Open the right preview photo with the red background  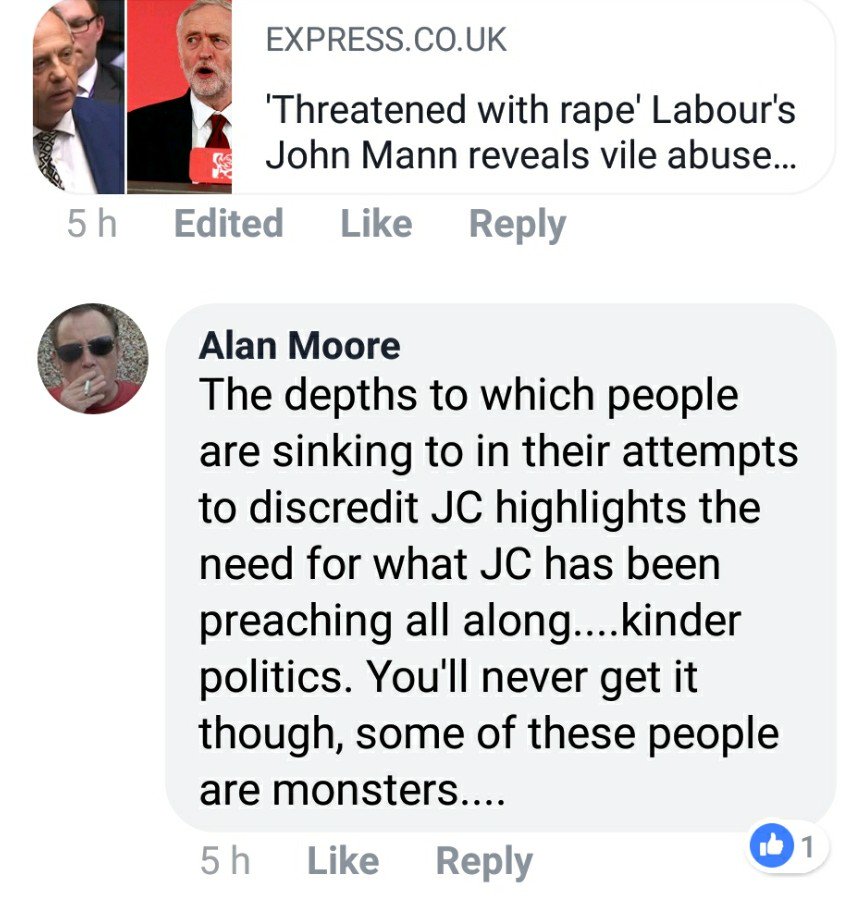click(x=179, y=96)
